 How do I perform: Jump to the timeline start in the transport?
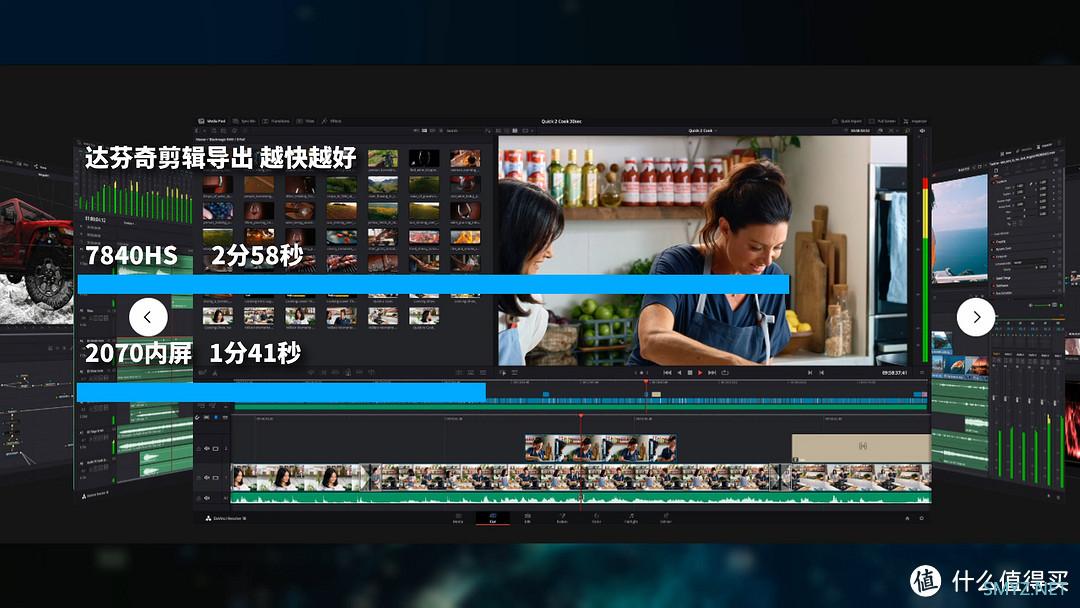click(x=667, y=373)
